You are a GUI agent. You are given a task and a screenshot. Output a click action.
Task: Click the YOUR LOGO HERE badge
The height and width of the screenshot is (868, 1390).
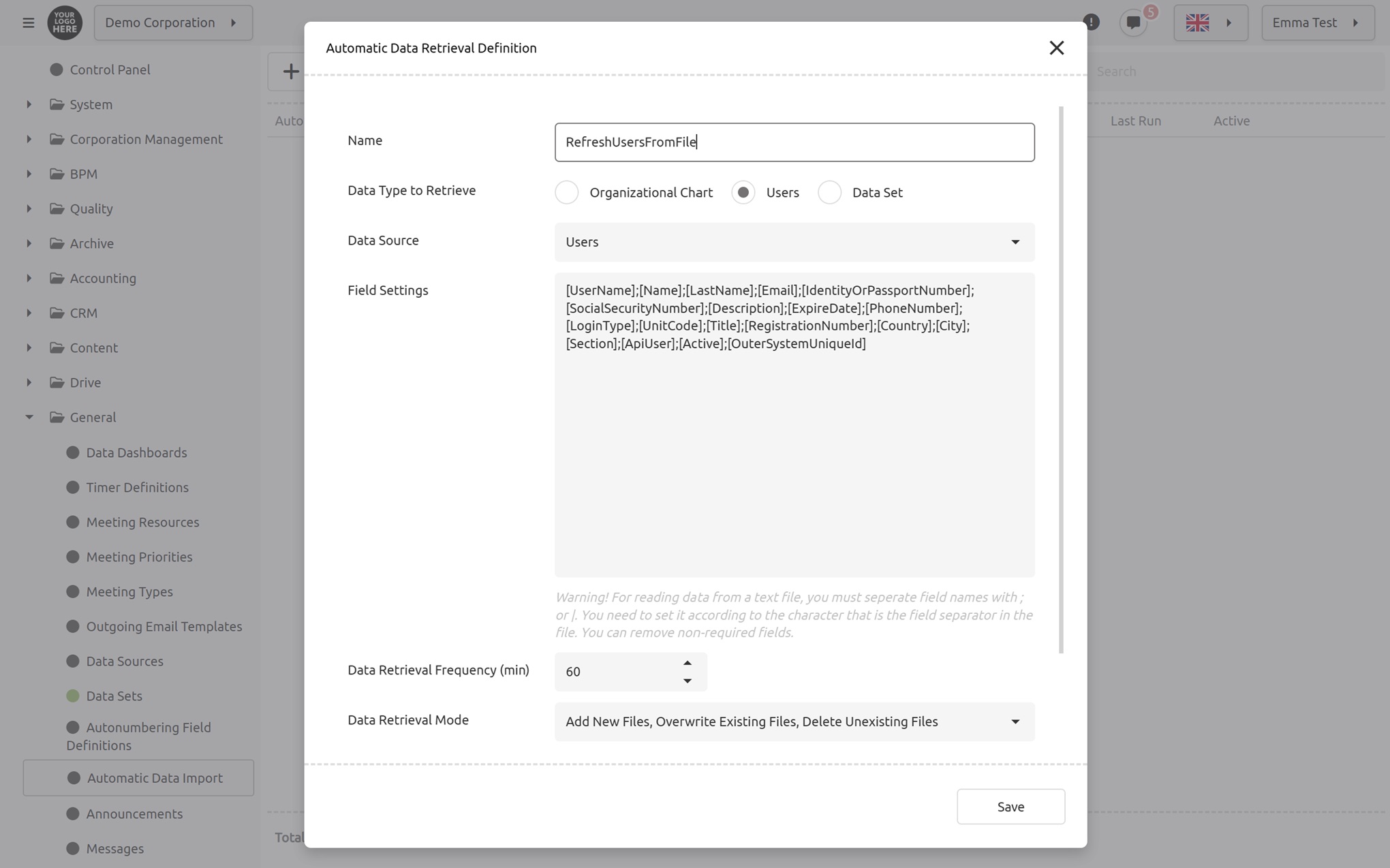coord(65,22)
